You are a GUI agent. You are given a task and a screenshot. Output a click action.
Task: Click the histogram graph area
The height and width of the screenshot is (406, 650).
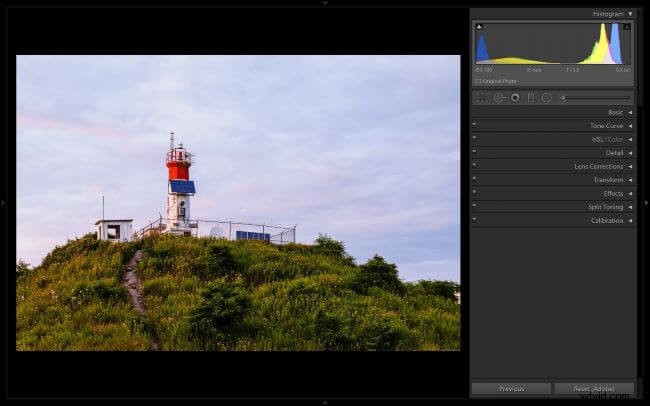(x=553, y=44)
